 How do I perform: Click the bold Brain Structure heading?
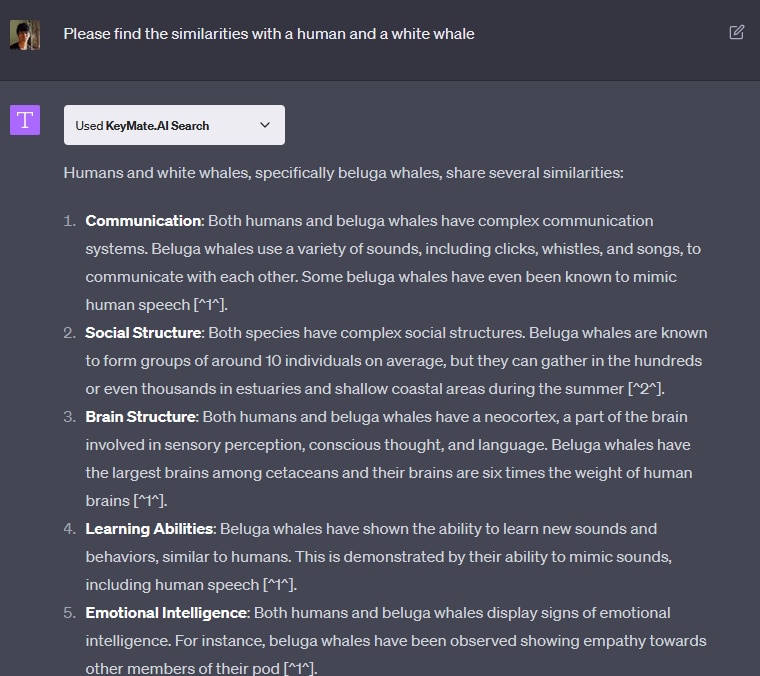pos(140,416)
